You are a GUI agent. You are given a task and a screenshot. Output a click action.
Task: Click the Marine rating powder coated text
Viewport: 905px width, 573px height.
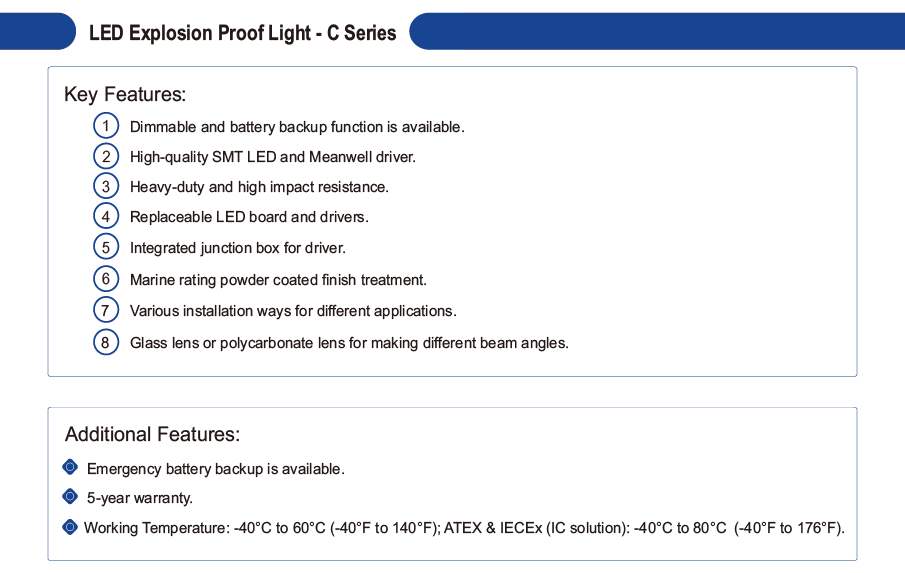[x=278, y=280]
